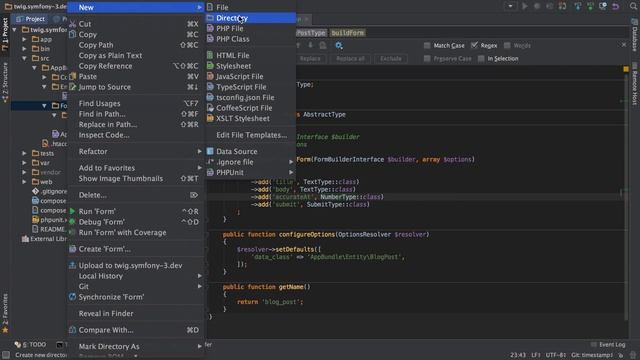The image size is (640, 360).
Task: Click the Copy icon in context menu
Action: tap(73, 35)
